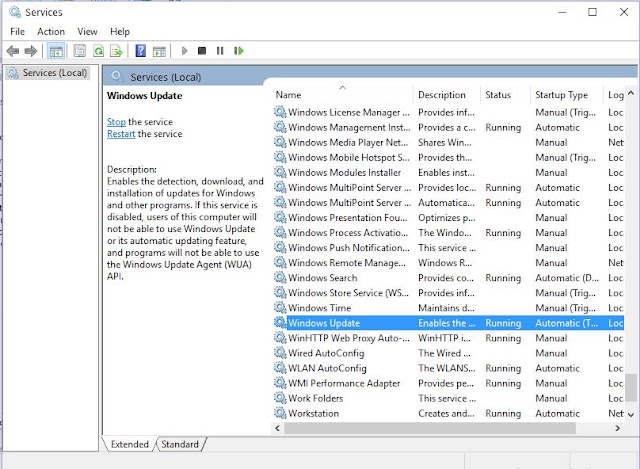Click gear icon beside WLAN AutoConfig row
This screenshot has height=469, width=640.
click(280, 368)
